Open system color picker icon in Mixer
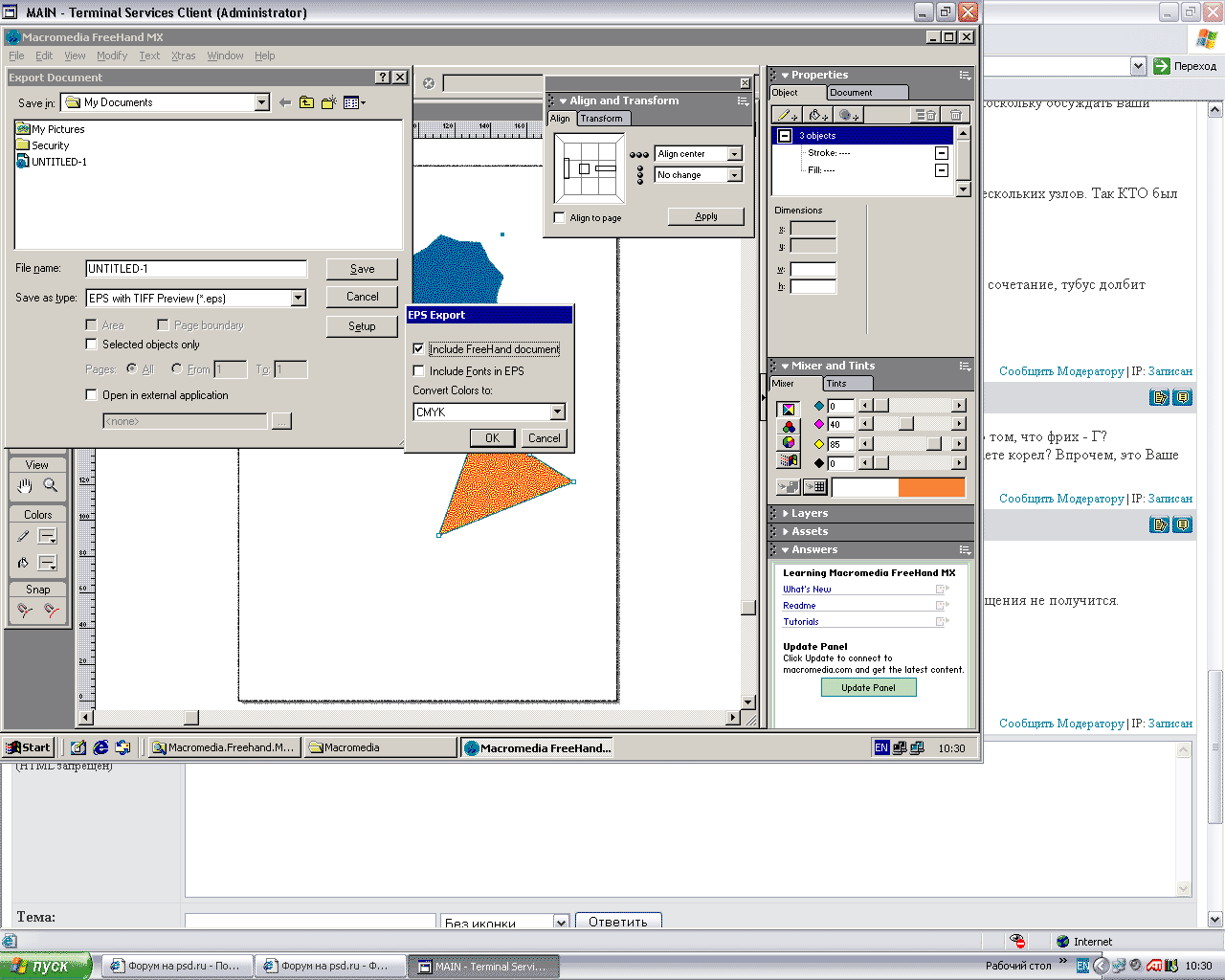The height and width of the screenshot is (980, 1225). coord(789,460)
